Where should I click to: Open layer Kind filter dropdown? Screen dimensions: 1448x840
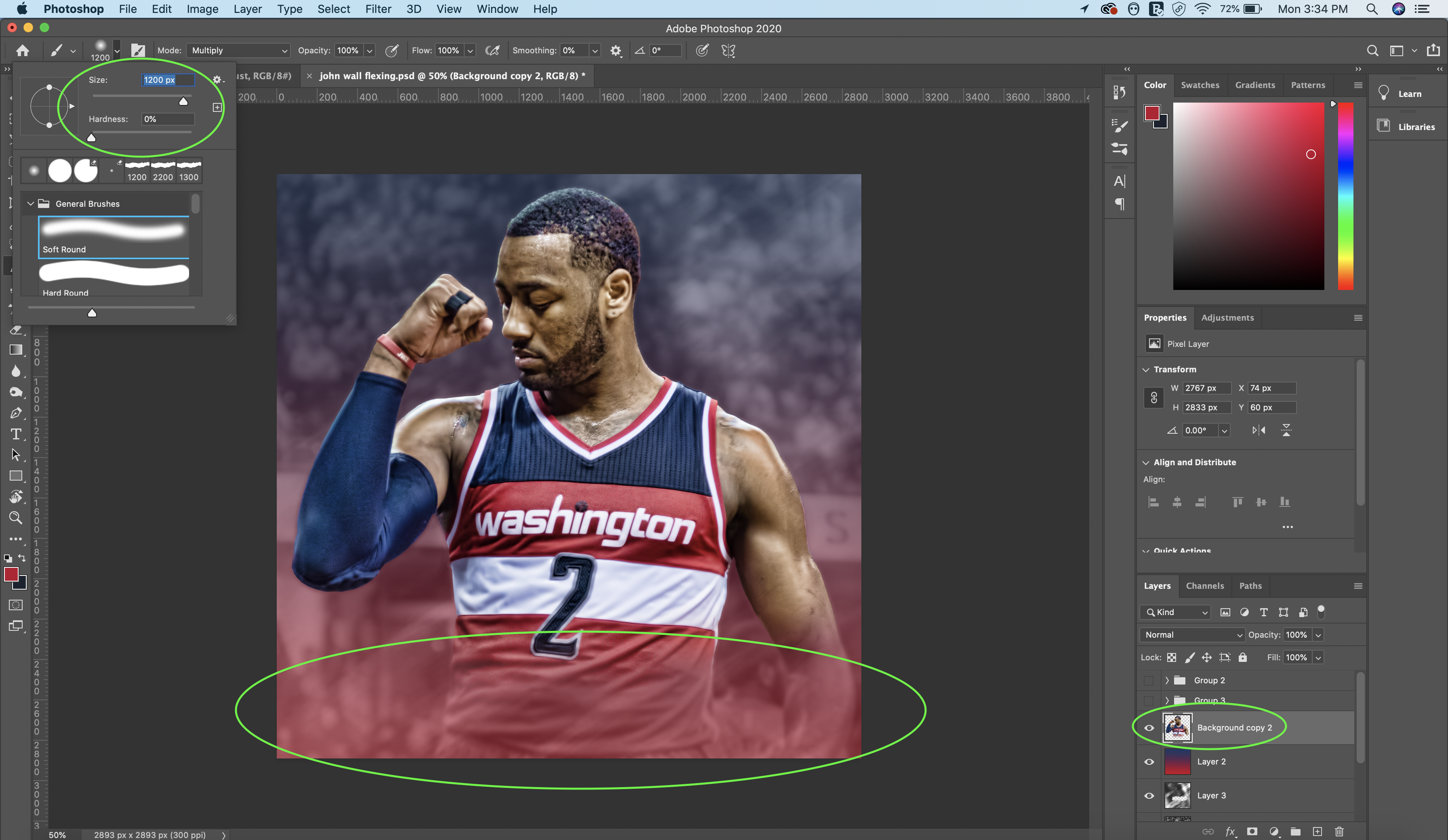click(1175, 613)
